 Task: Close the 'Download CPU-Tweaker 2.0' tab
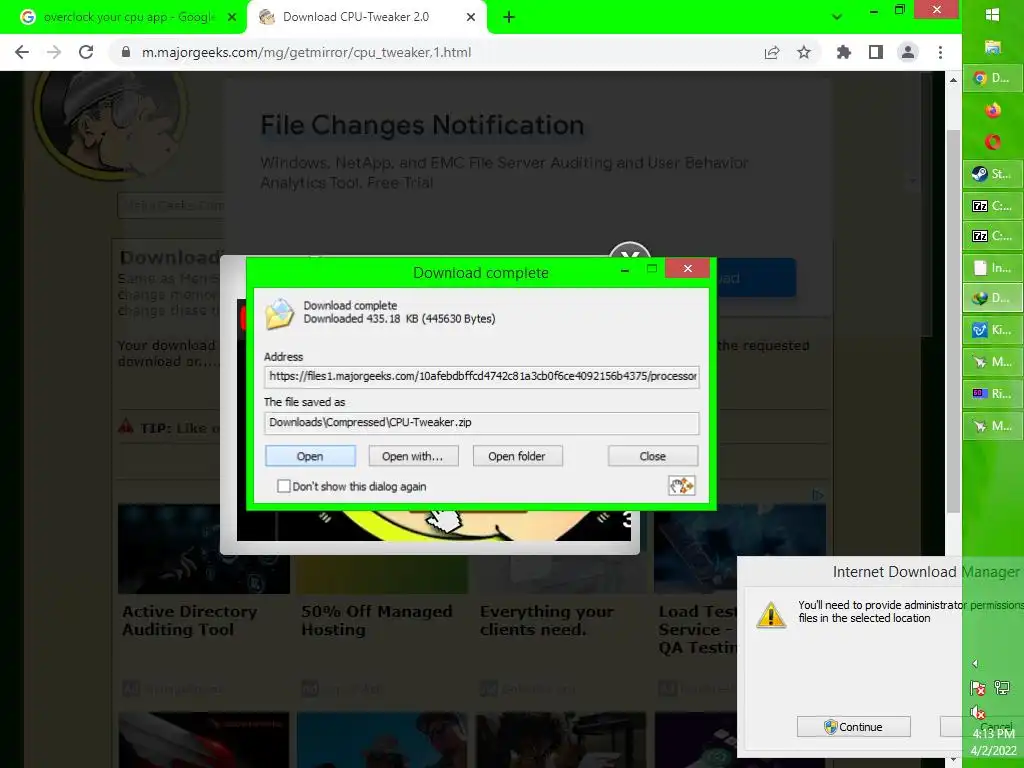coord(471,17)
